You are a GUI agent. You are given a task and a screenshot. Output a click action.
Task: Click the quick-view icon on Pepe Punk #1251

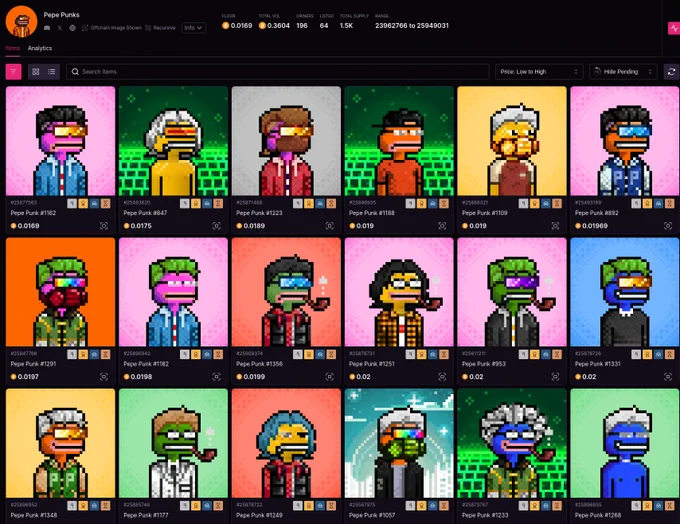(x=442, y=377)
